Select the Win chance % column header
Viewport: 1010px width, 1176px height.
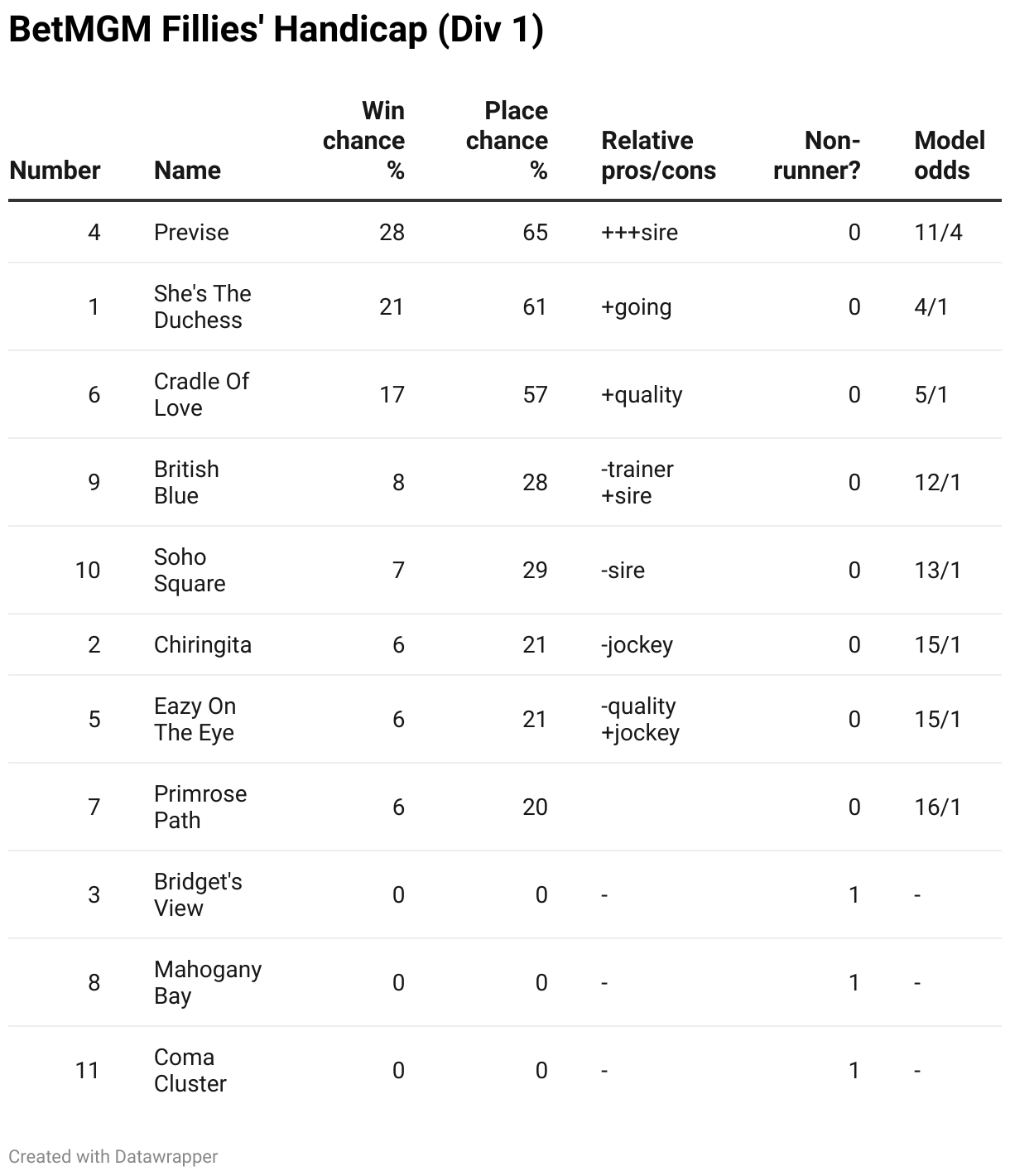(363, 141)
